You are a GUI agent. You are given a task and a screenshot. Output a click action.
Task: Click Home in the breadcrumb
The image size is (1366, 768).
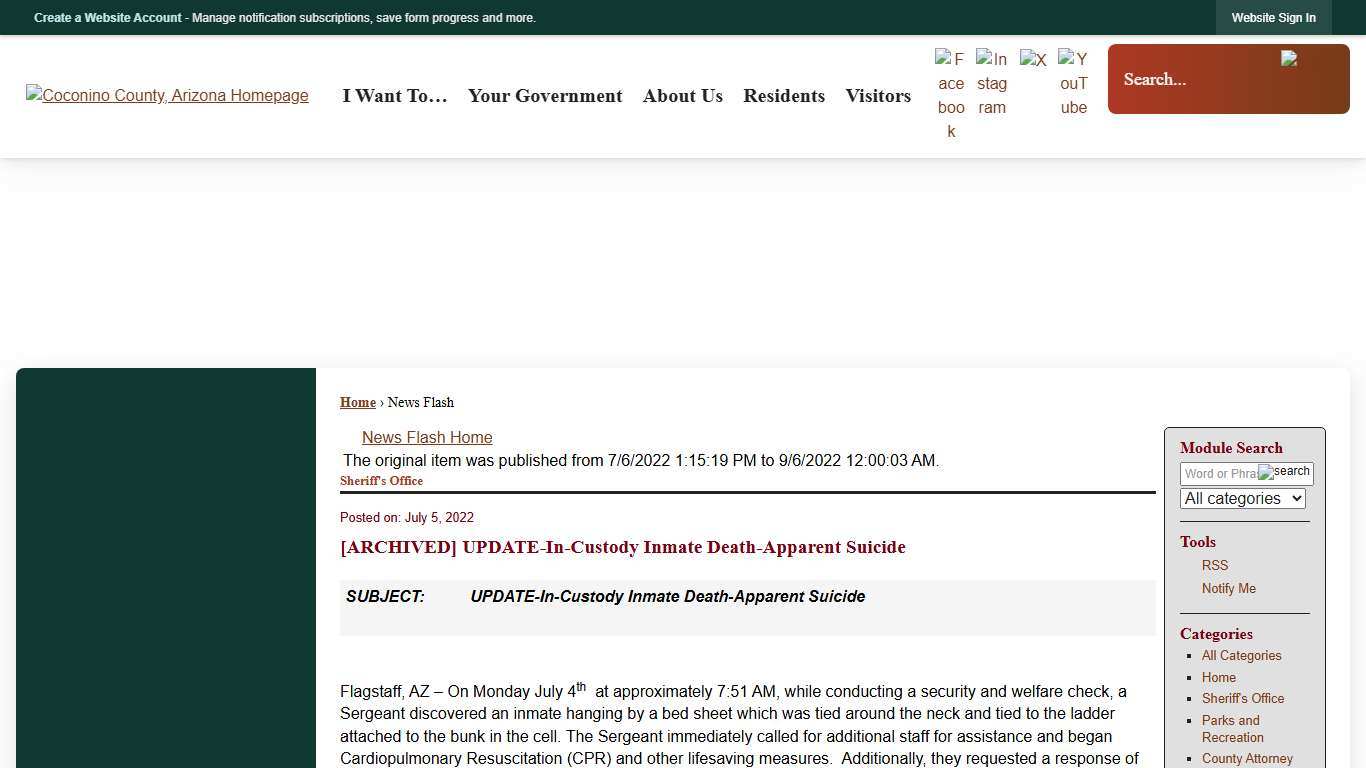(x=358, y=402)
